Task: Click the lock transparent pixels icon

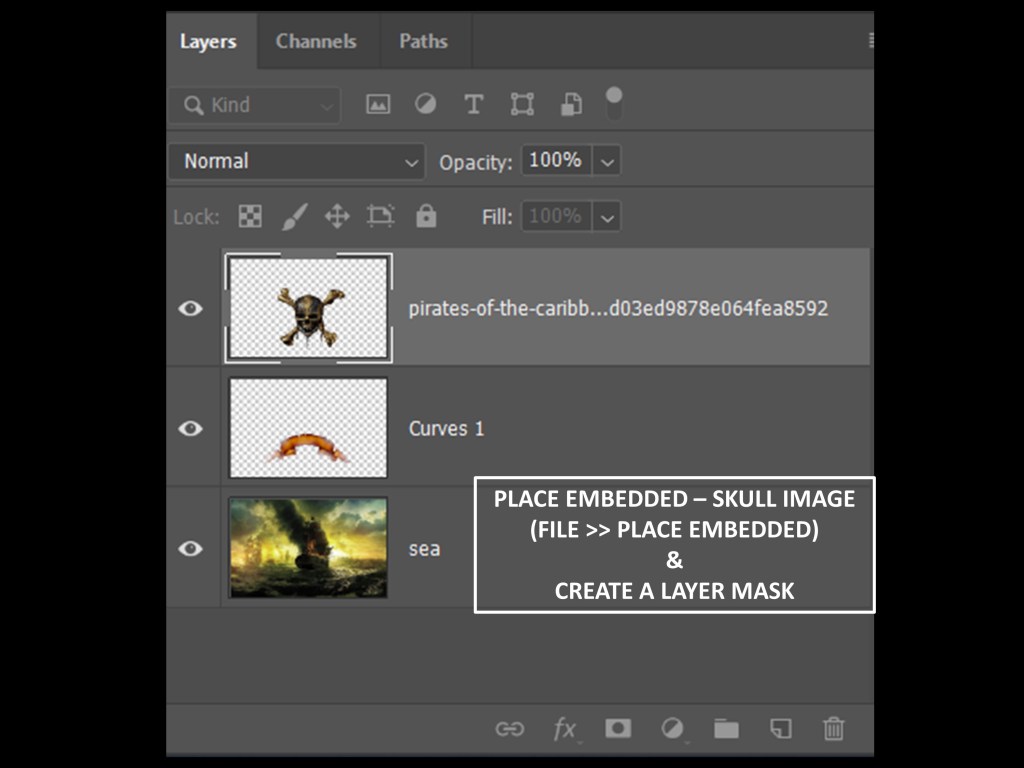Action: coord(250,216)
